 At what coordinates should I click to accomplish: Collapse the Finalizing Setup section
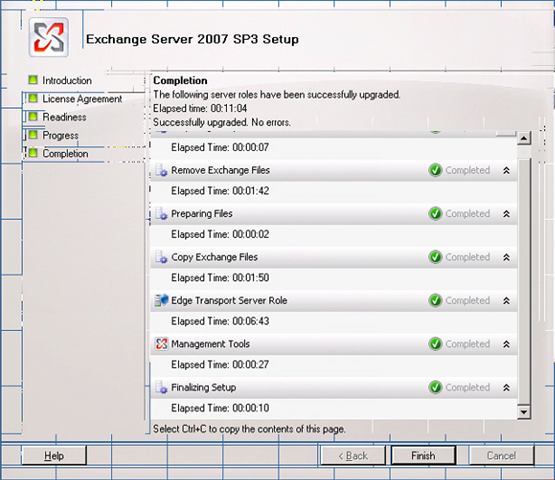coord(507,388)
